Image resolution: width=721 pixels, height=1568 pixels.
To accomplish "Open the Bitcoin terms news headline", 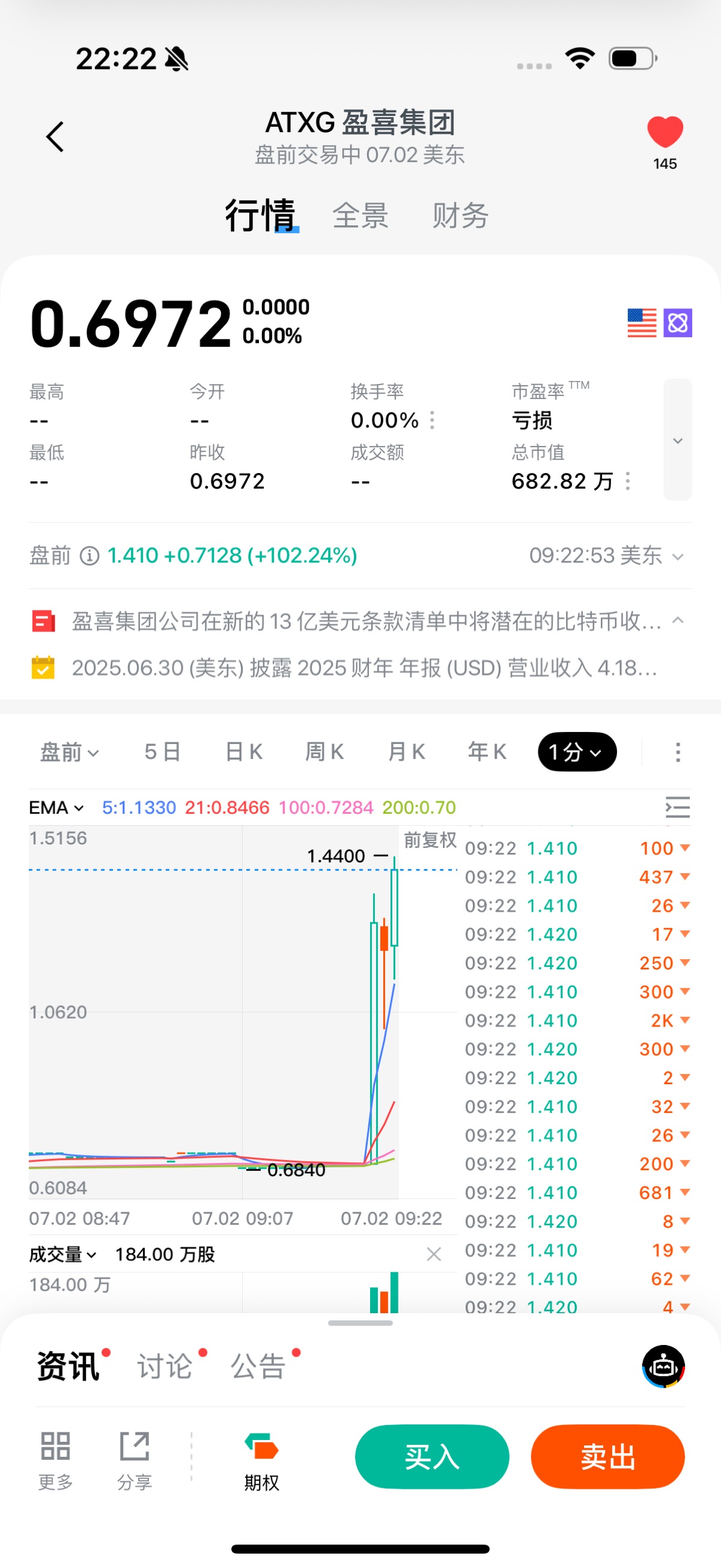I will [x=367, y=621].
